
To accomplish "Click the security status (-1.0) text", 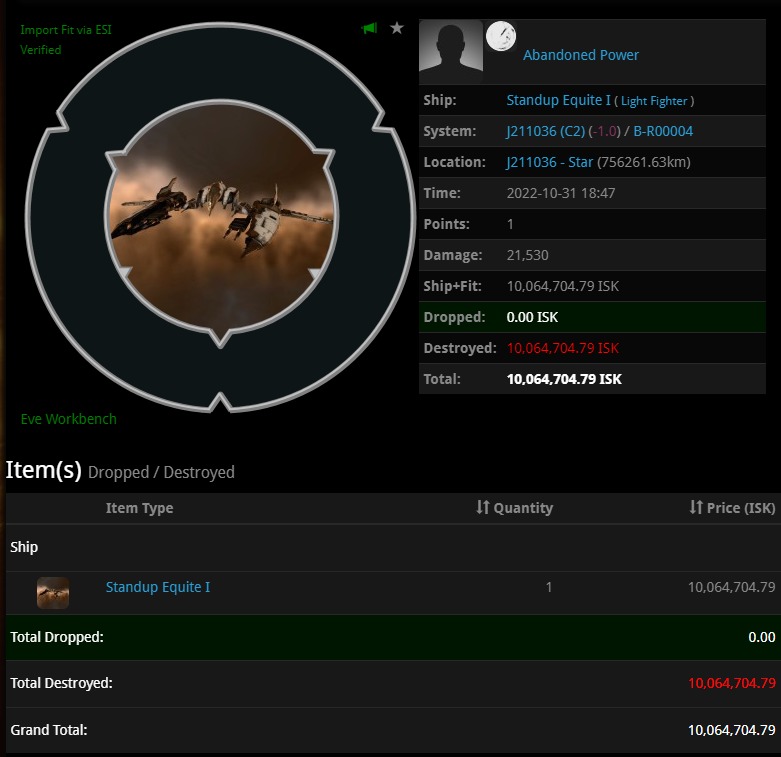I will (604, 131).
